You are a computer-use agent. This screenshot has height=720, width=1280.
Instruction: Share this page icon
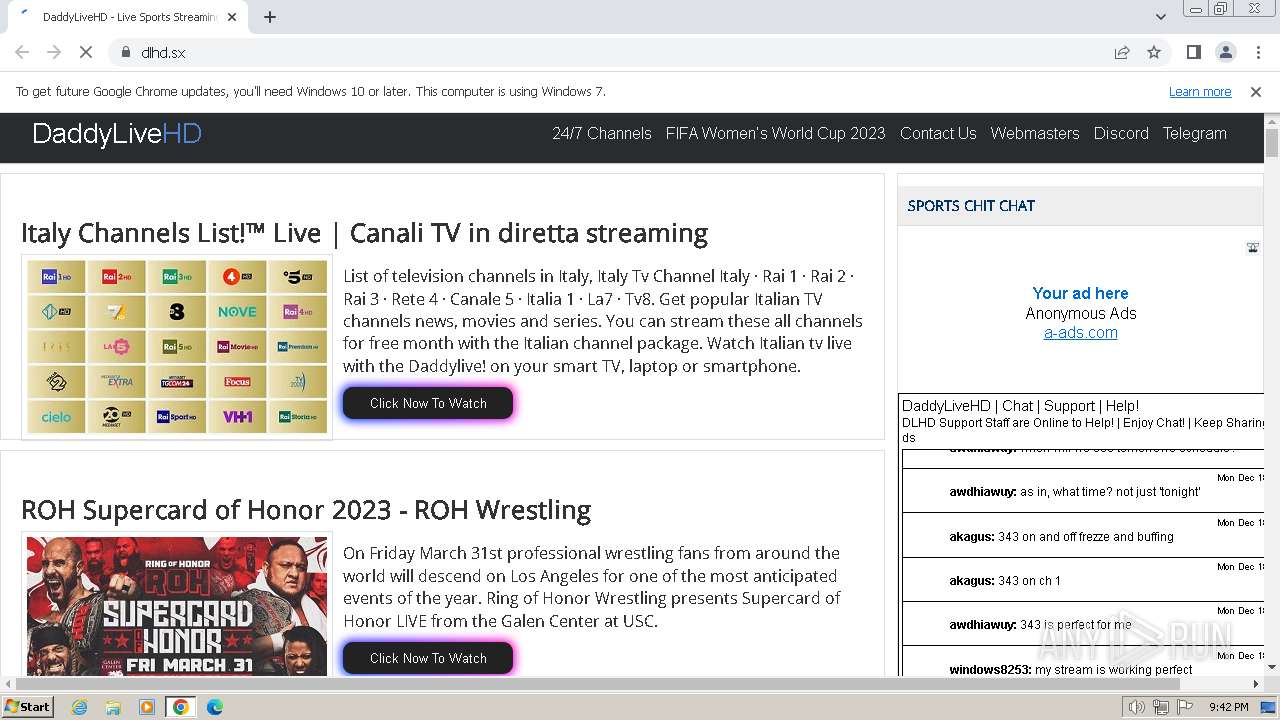click(1122, 52)
